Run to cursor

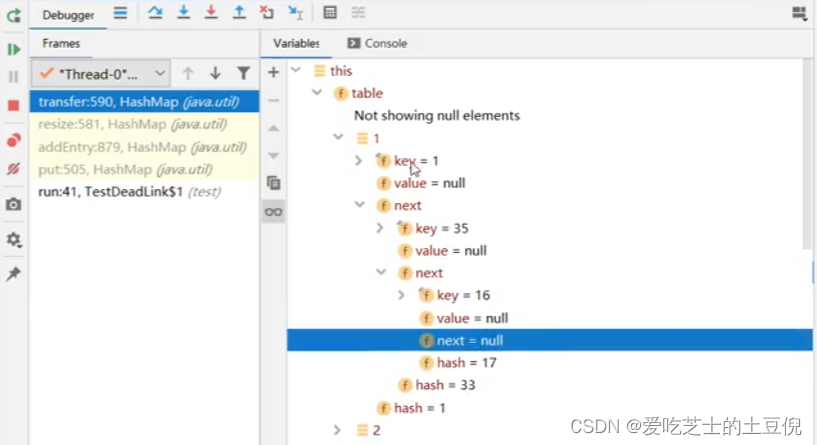(x=295, y=13)
